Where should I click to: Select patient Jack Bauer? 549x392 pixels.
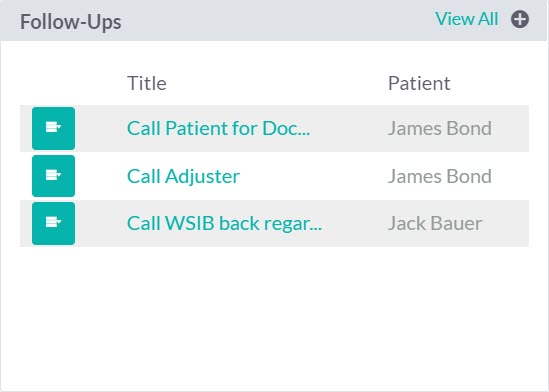tap(435, 223)
